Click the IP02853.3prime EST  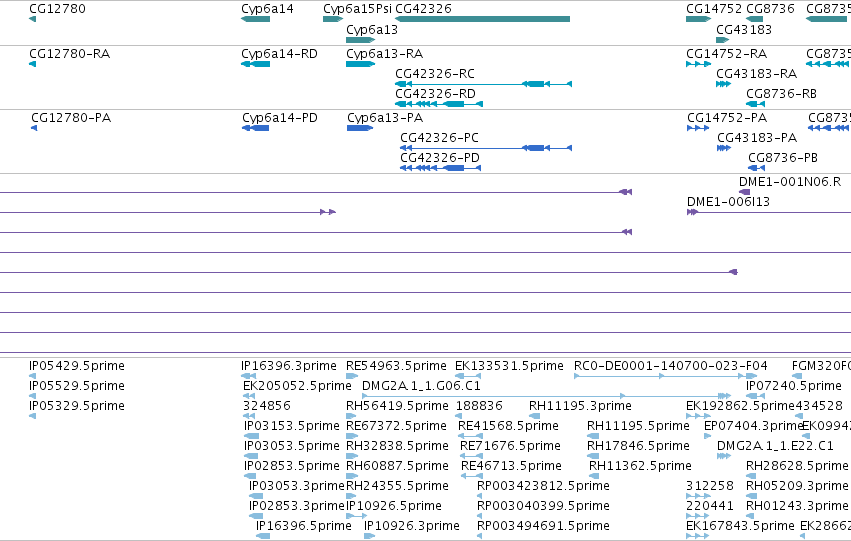[256, 516]
